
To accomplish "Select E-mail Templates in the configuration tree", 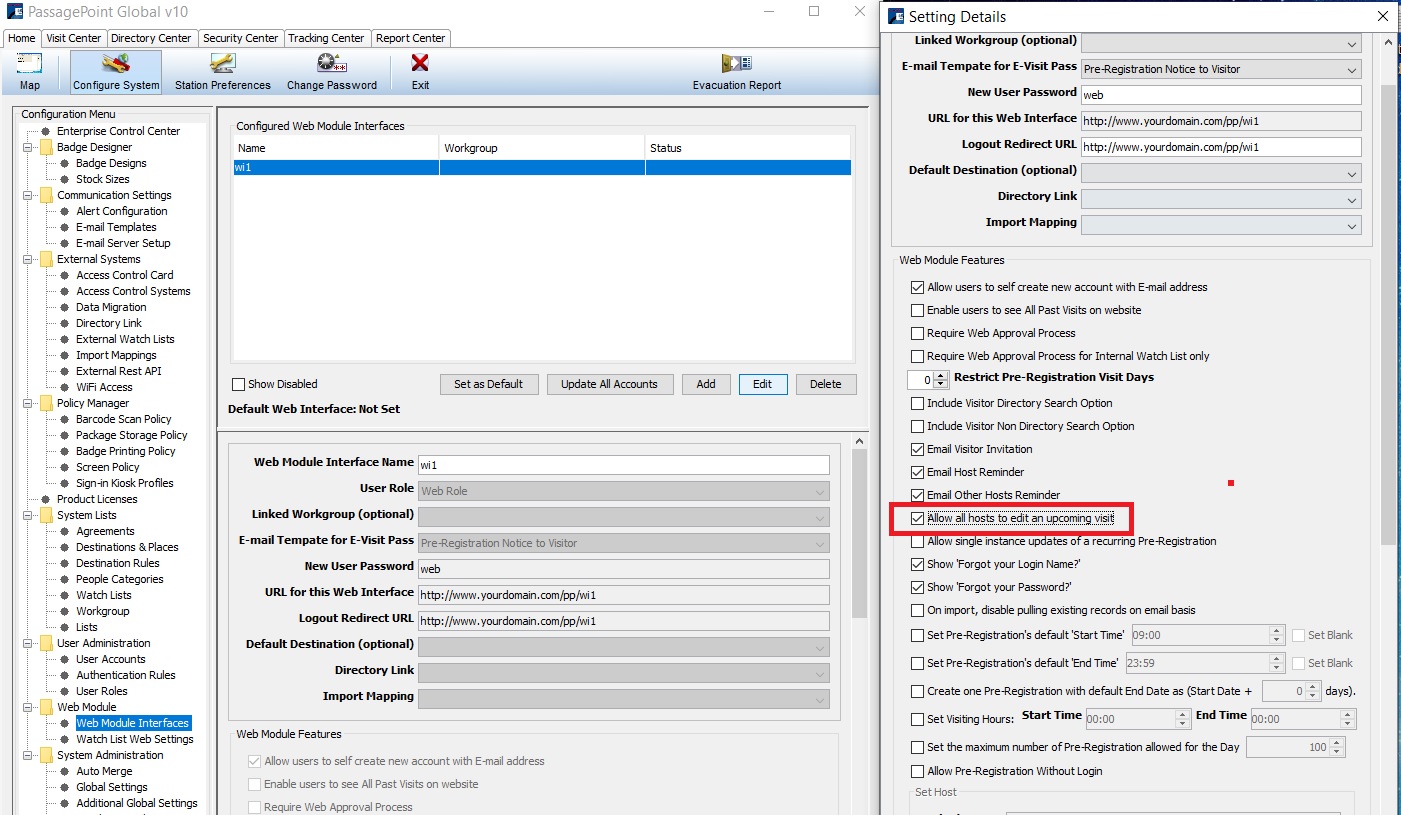I will pos(116,227).
